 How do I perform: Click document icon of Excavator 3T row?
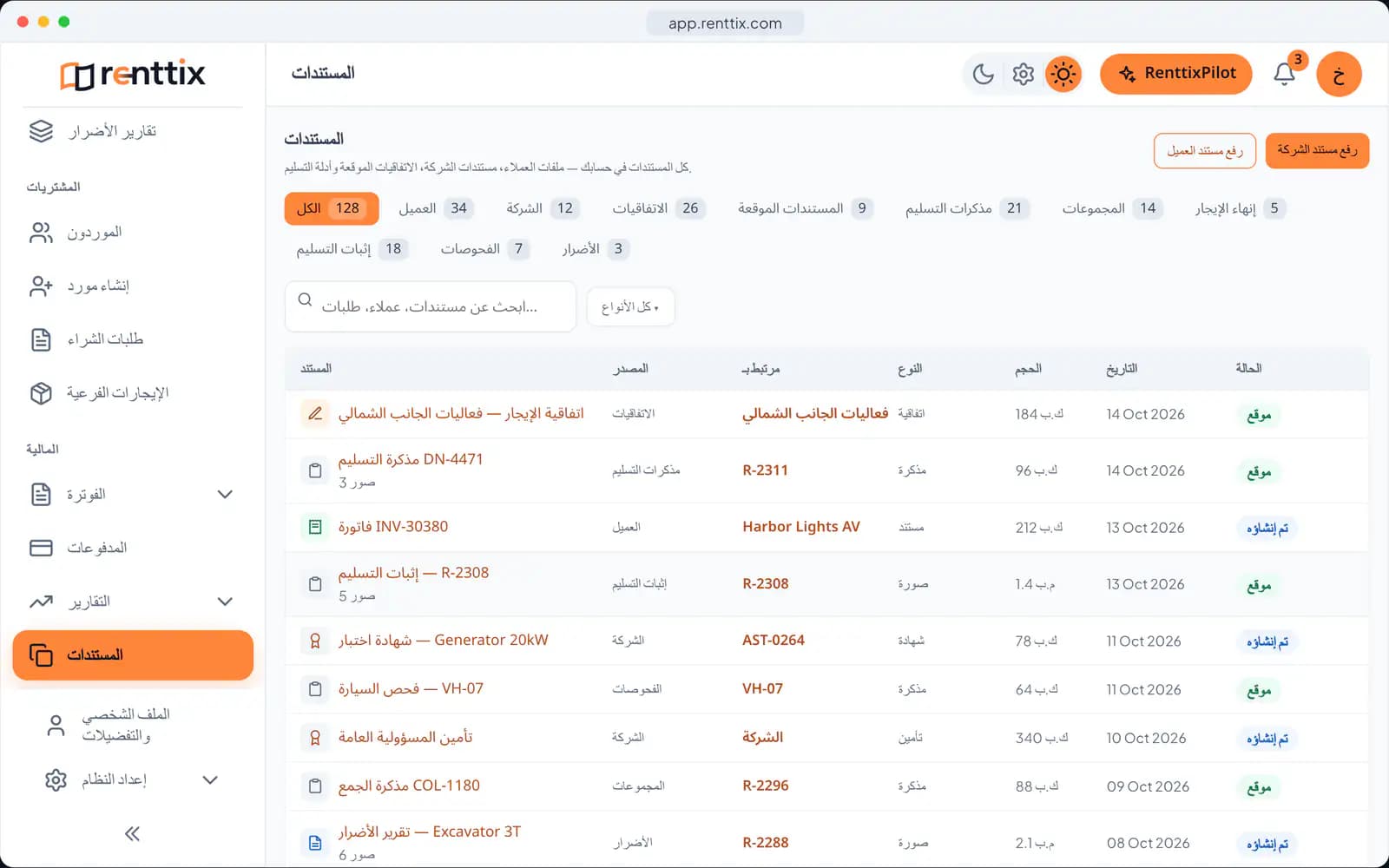(315, 843)
